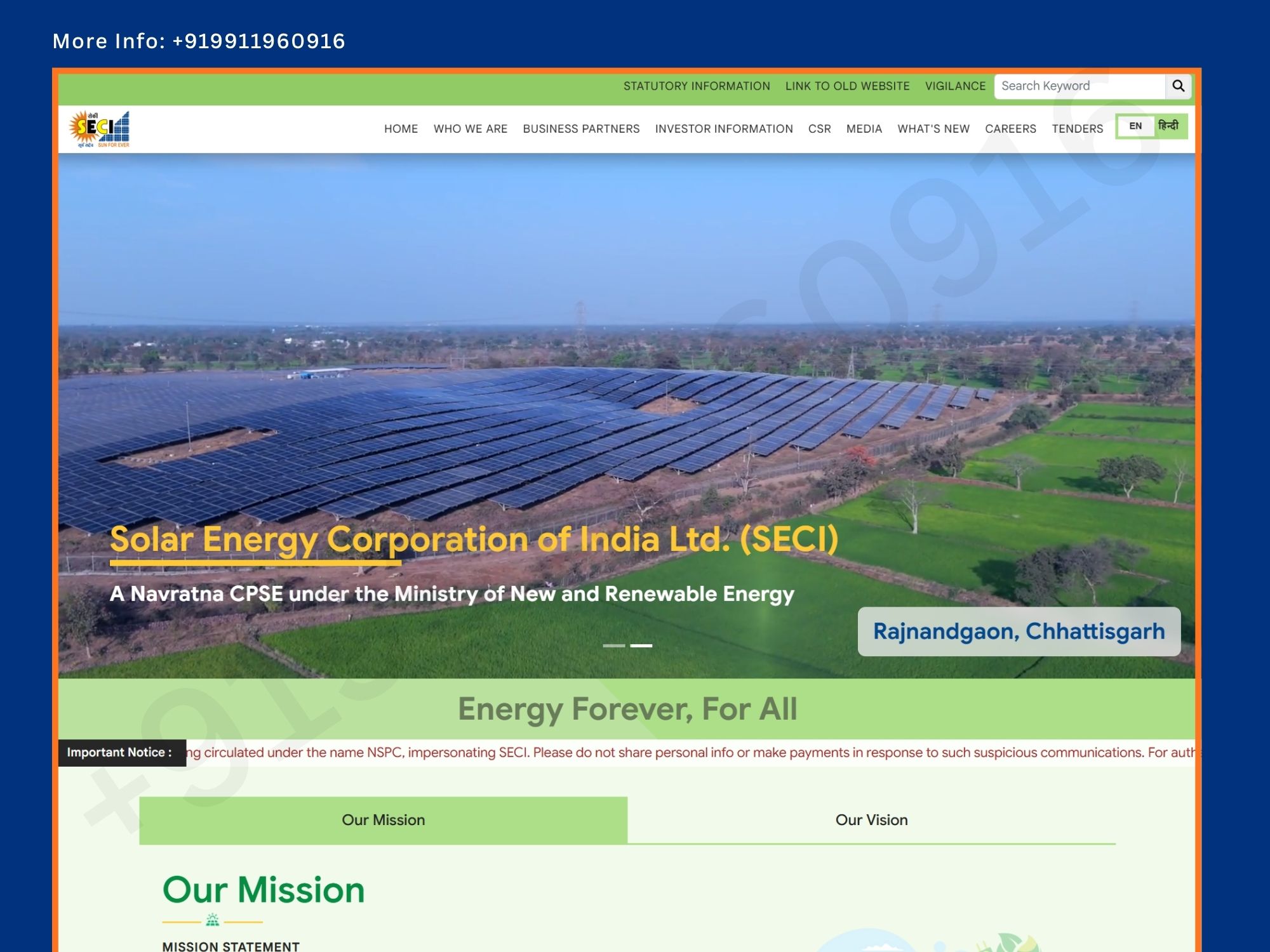Switch to the Our Vision tab
The height and width of the screenshot is (952, 1270).
coord(871,820)
